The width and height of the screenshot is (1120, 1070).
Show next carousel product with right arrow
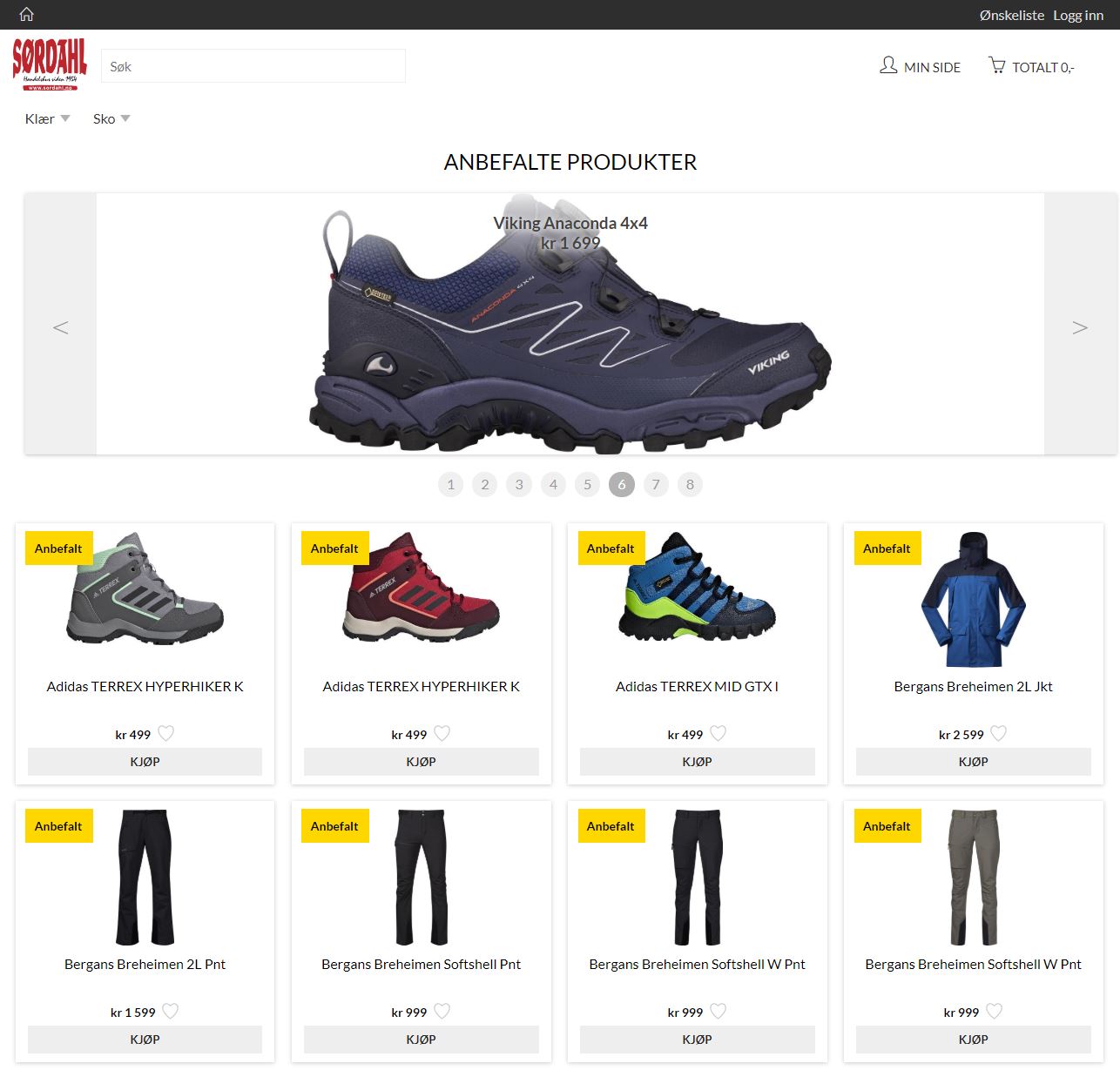coord(1080,324)
